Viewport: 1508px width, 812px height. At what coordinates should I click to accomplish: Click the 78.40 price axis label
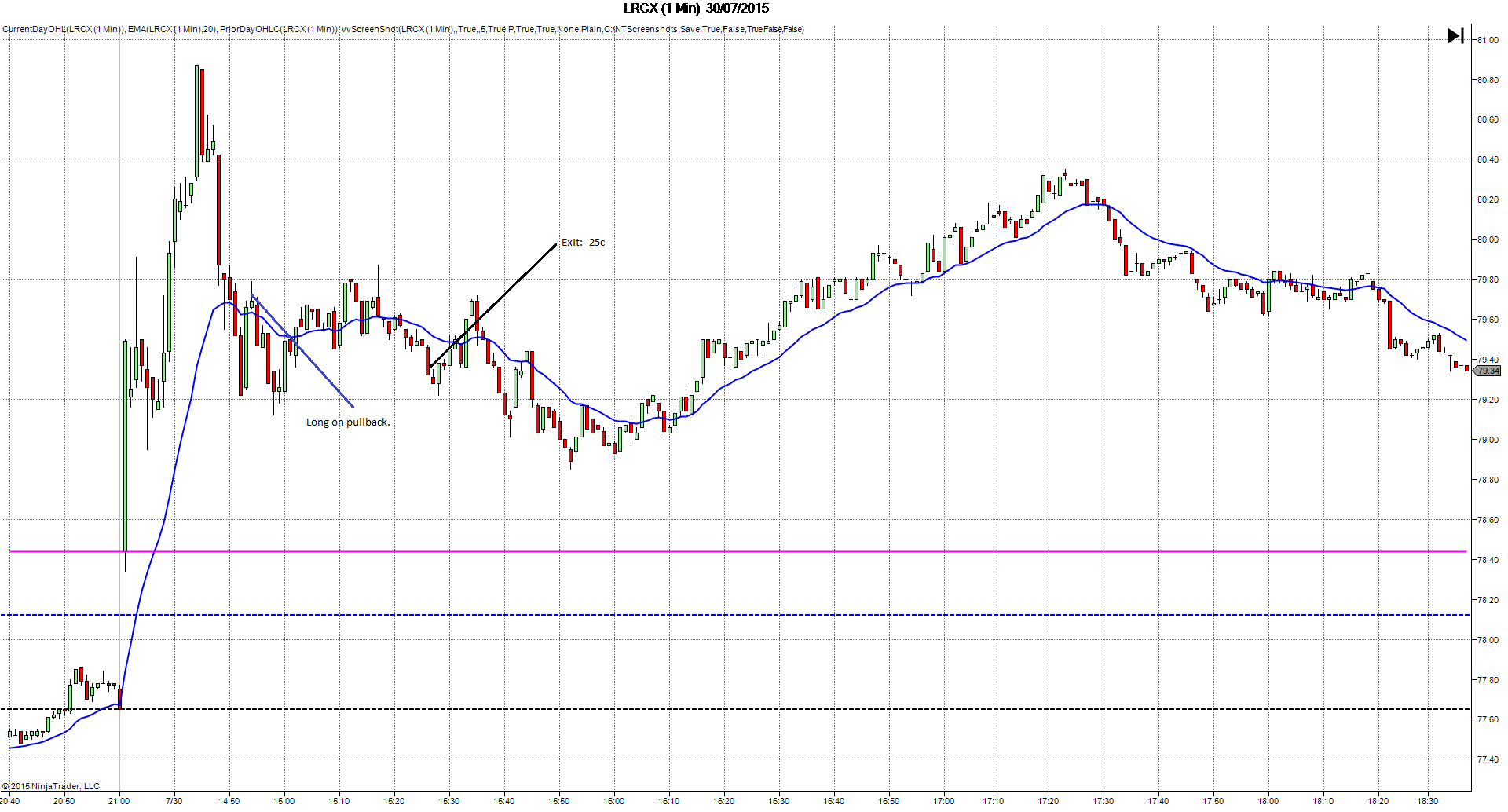coord(1488,560)
